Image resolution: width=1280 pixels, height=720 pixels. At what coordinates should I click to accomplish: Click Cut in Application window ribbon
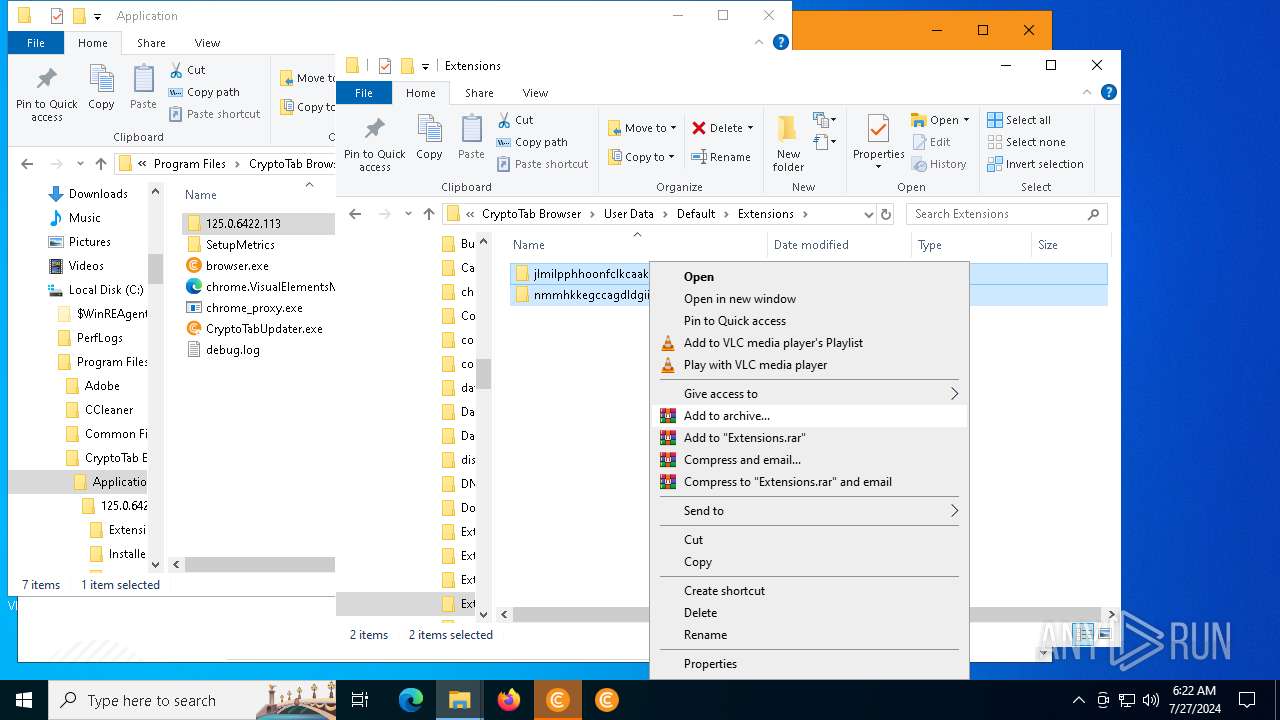(x=187, y=70)
